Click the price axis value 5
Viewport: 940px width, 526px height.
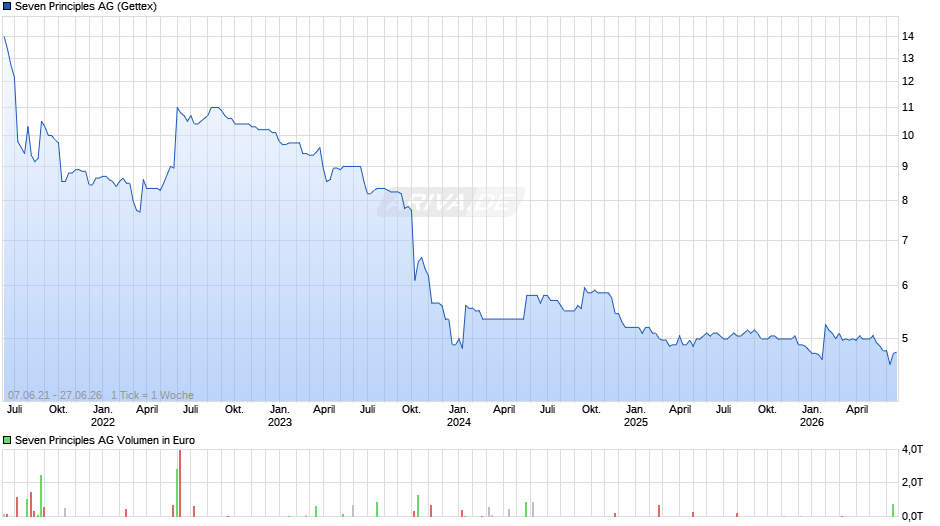pos(905,338)
